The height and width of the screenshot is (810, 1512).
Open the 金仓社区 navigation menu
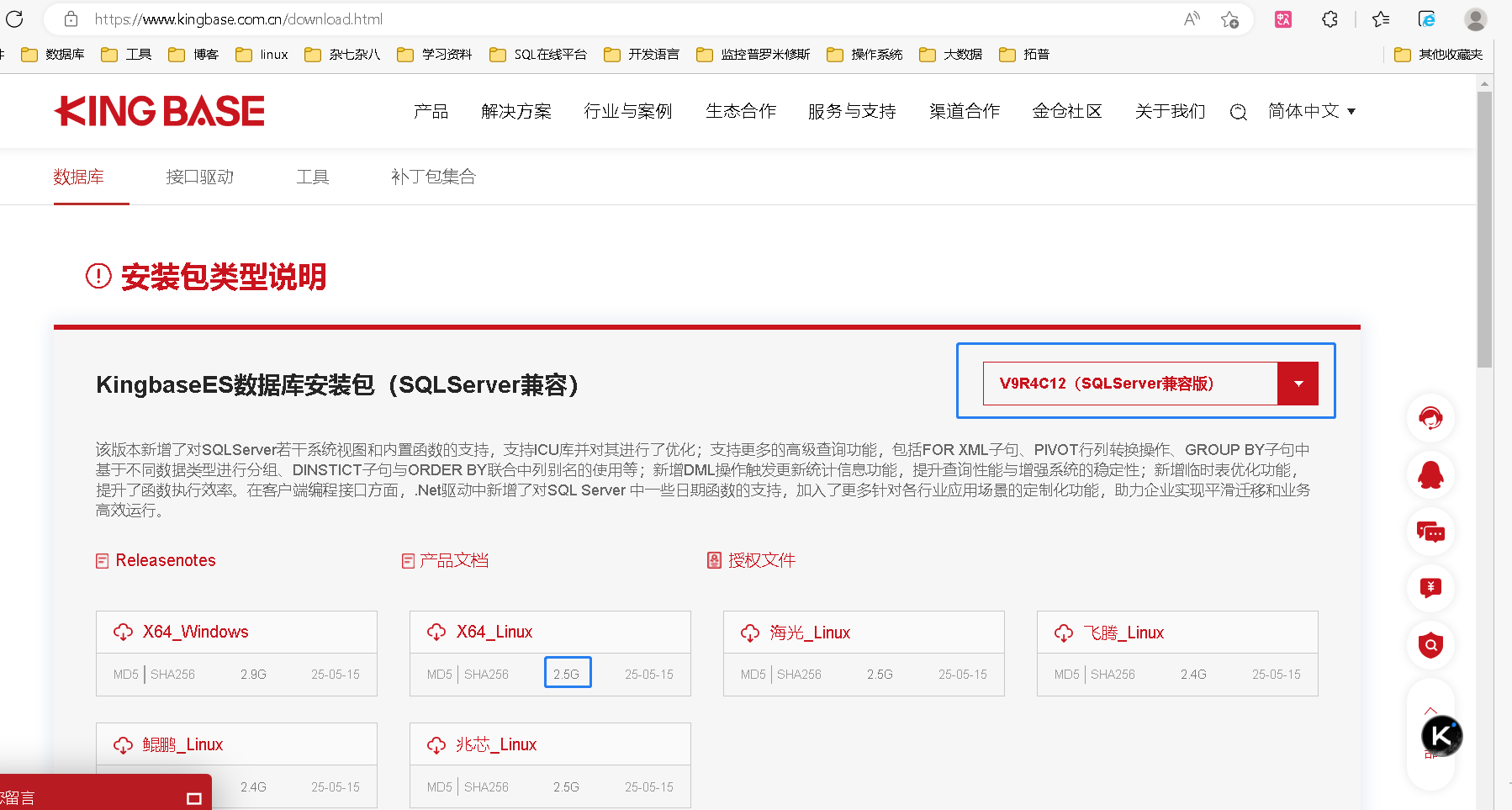click(1067, 111)
